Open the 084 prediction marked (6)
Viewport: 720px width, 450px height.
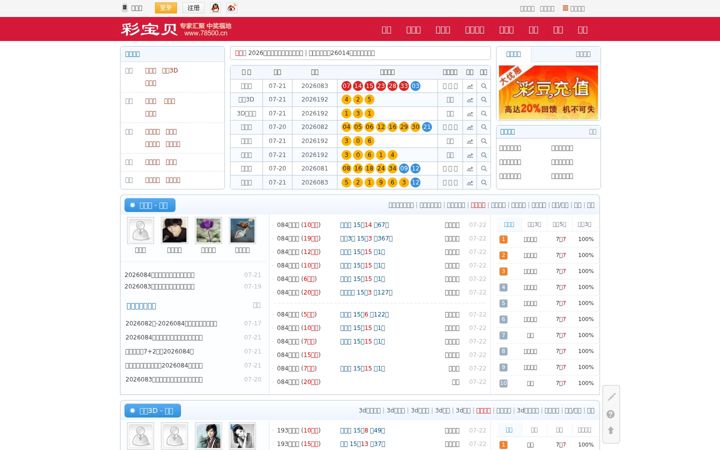click(x=297, y=279)
